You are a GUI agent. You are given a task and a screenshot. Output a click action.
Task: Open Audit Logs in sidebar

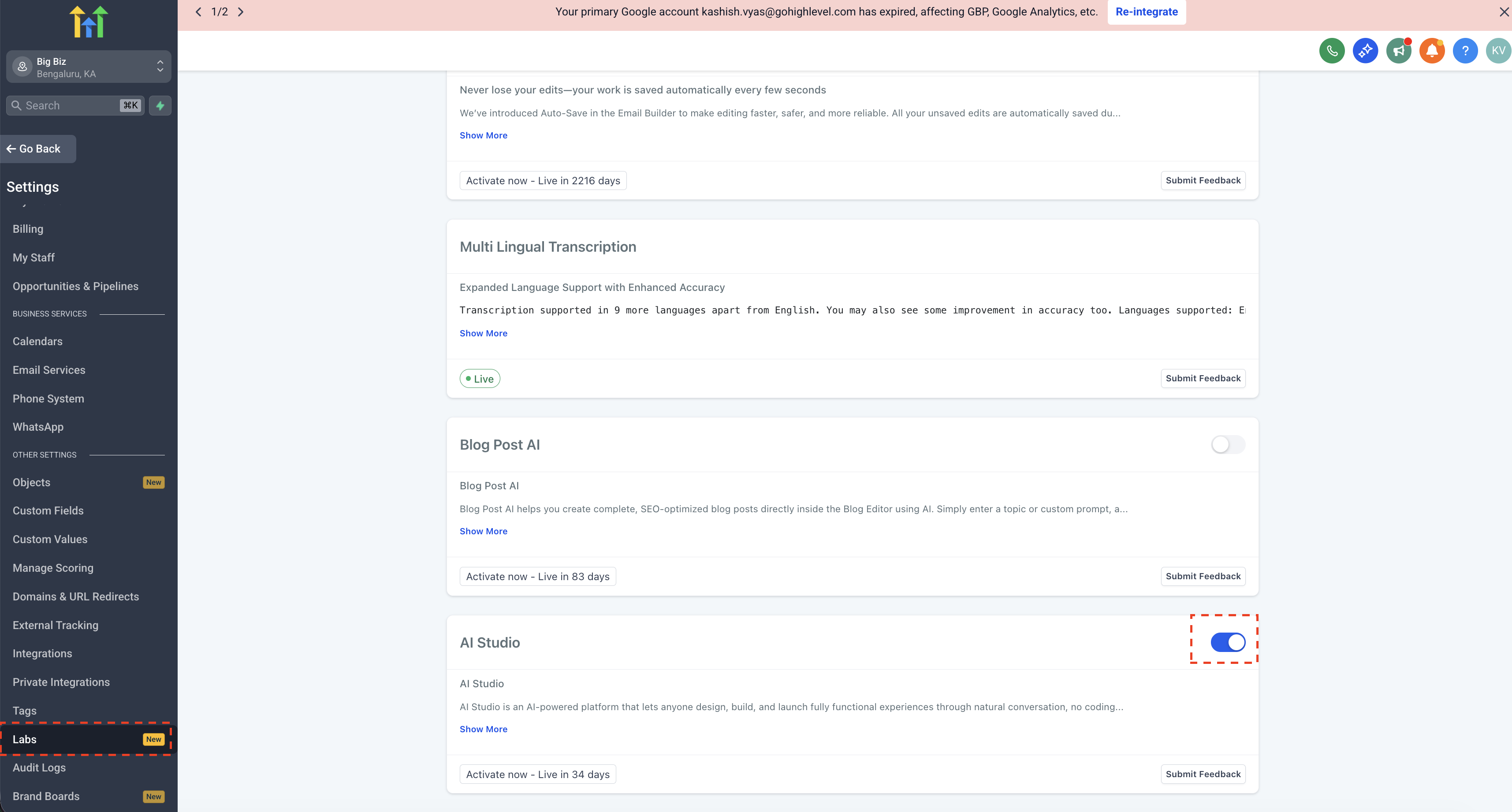tap(39, 767)
